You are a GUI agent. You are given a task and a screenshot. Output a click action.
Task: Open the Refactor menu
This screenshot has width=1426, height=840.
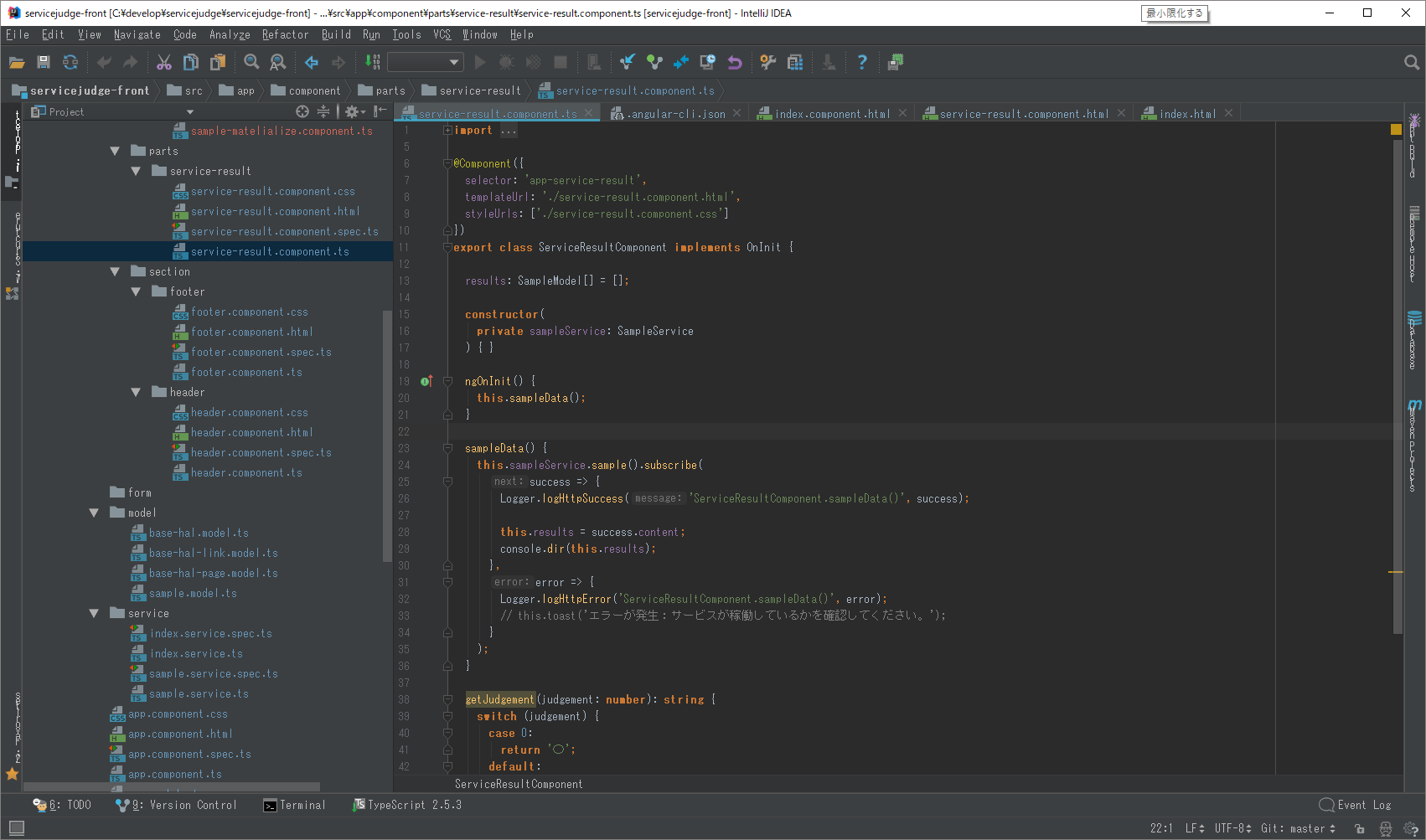click(x=285, y=34)
